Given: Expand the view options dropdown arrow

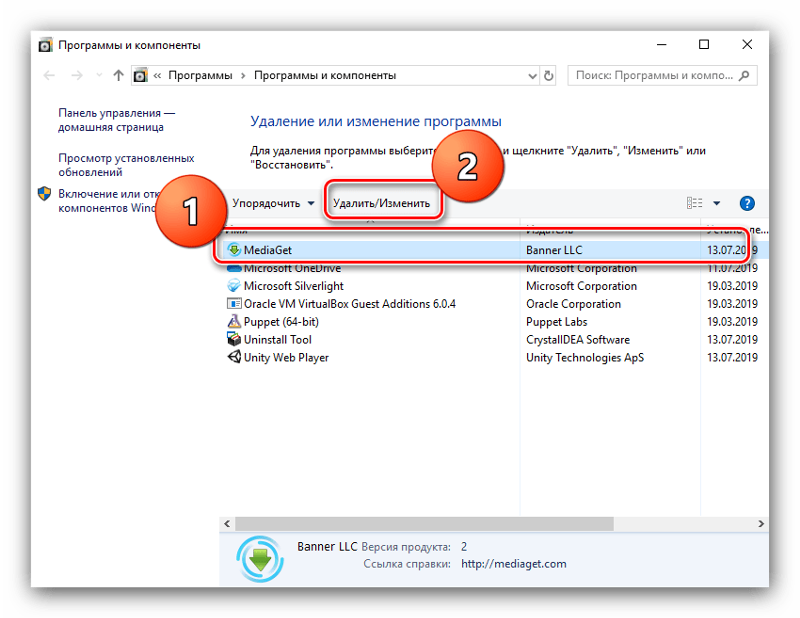Looking at the screenshot, I should tap(717, 203).
